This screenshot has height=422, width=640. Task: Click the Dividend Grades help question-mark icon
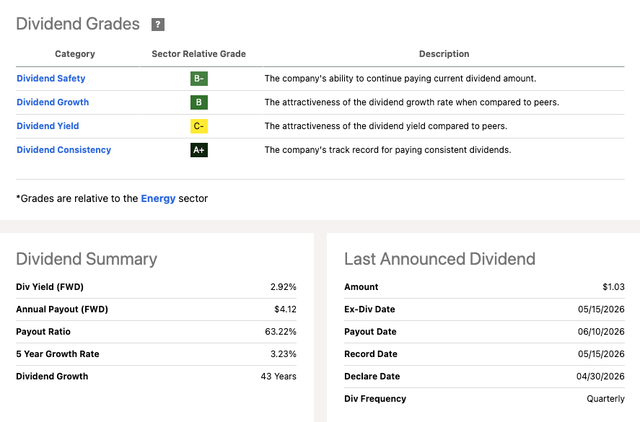[158, 24]
